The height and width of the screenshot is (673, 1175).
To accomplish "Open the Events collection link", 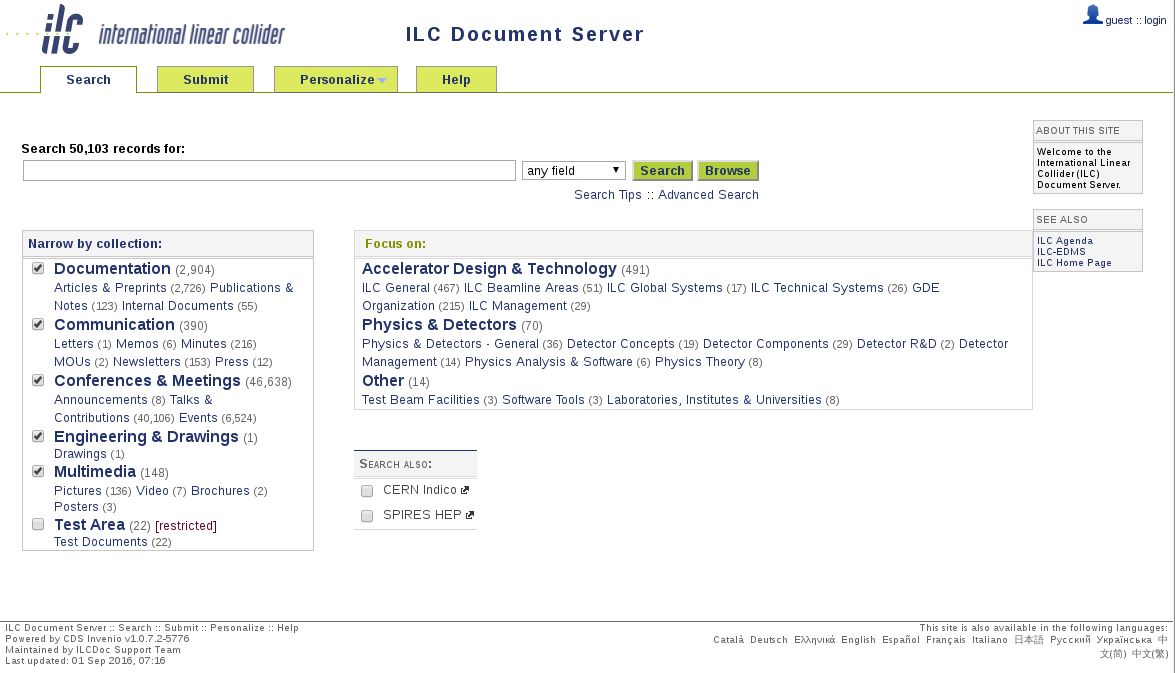I will (198, 418).
